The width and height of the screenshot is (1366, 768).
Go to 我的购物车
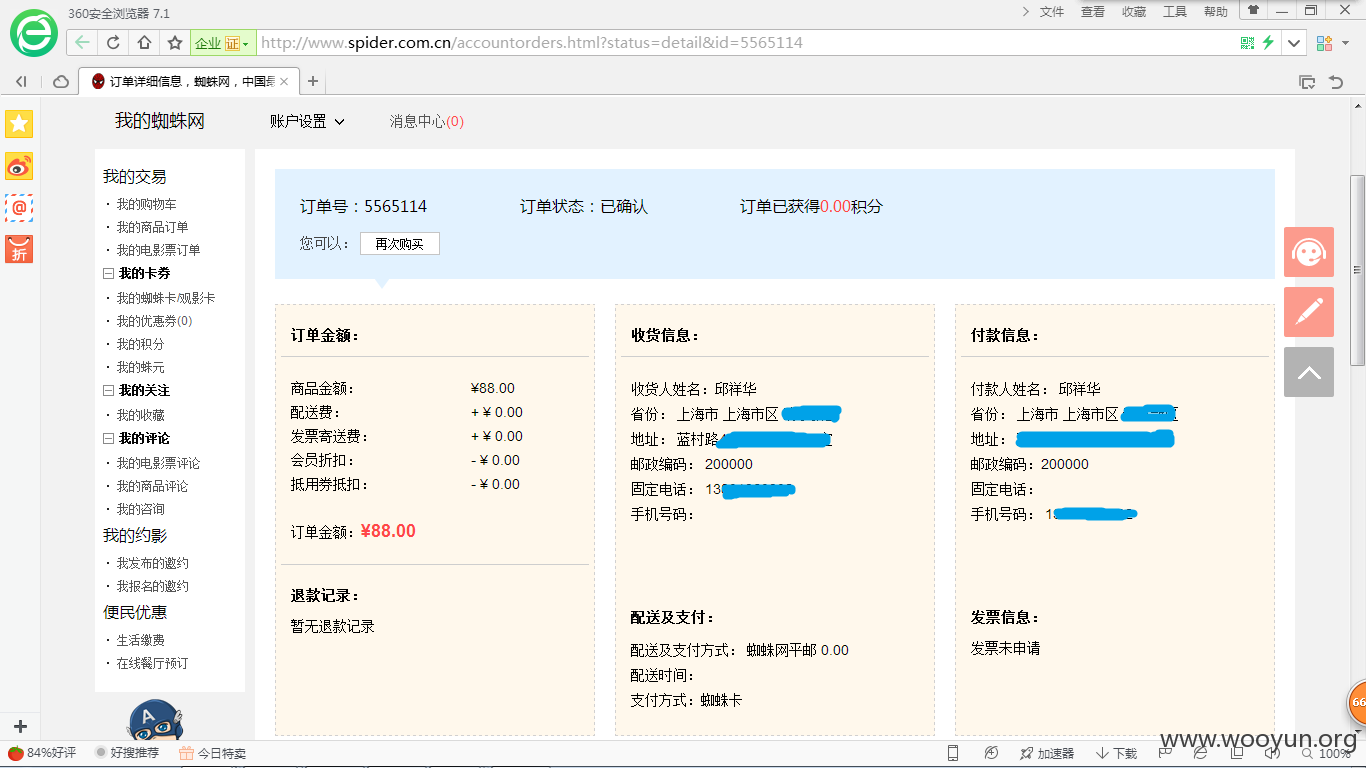tap(147, 204)
